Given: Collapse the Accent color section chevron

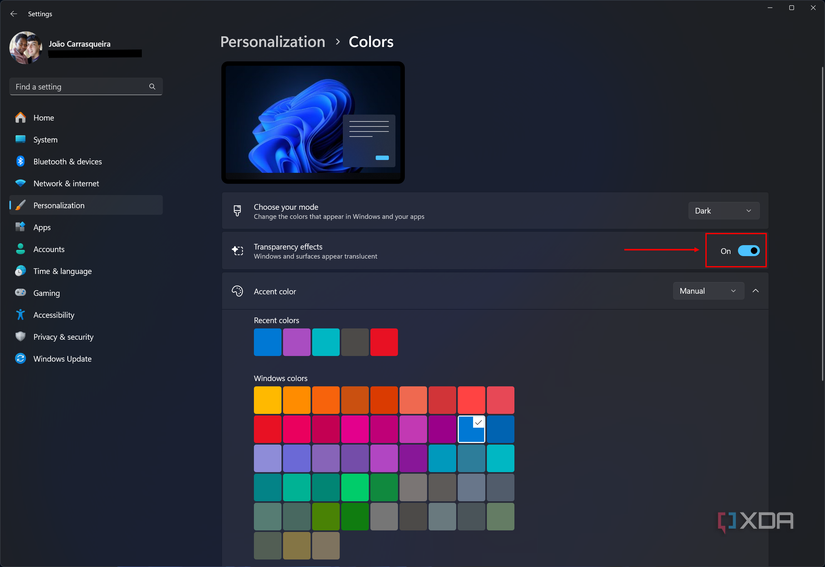Looking at the screenshot, I should click(x=756, y=291).
